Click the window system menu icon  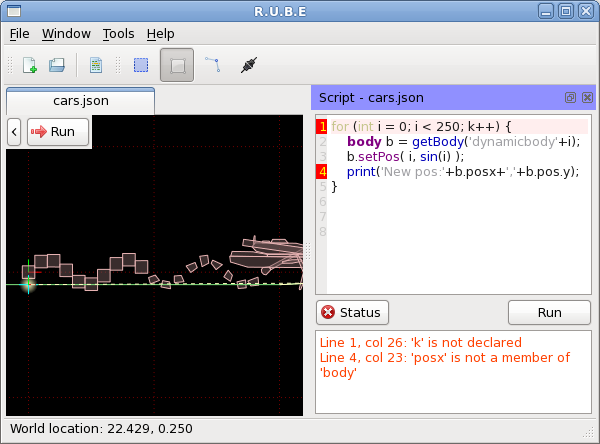click(x=14, y=11)
